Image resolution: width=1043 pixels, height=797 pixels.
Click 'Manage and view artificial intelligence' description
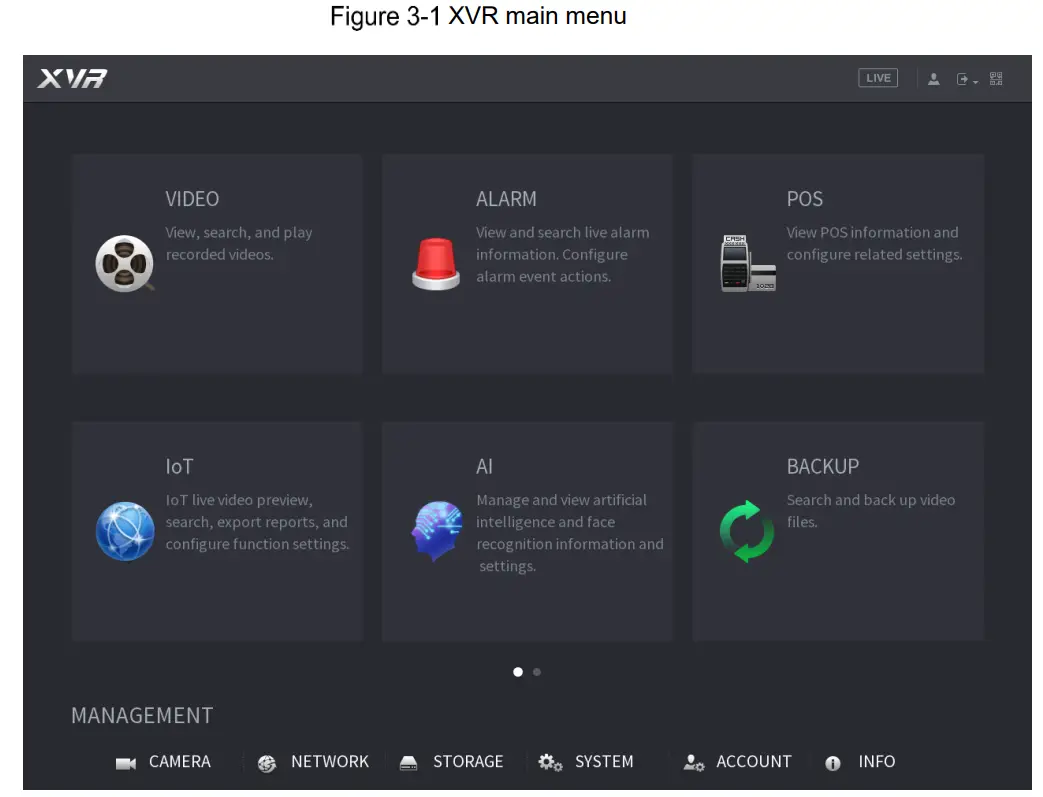point(570,533)
